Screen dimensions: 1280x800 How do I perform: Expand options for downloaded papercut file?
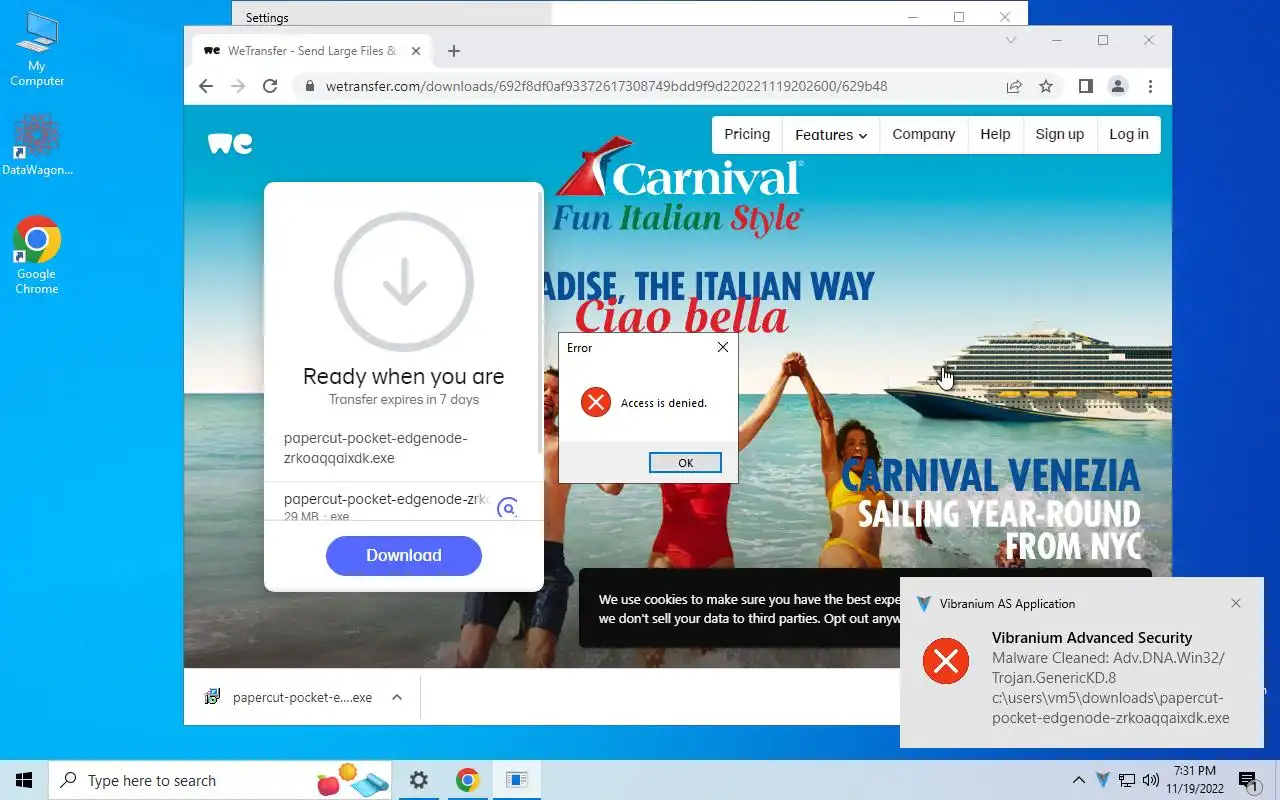coord(397,697)
